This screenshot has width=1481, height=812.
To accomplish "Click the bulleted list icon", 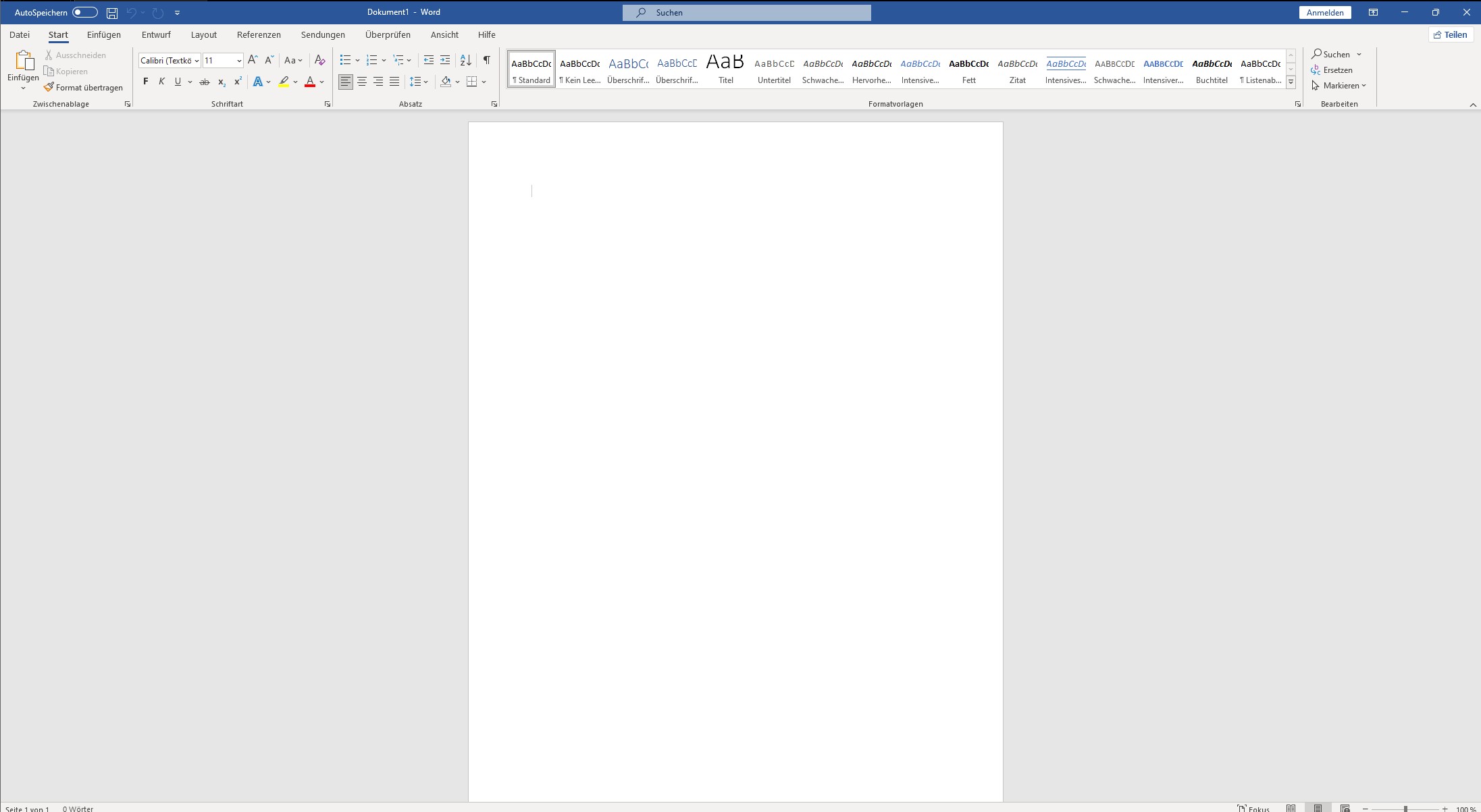I will (345, 61).
